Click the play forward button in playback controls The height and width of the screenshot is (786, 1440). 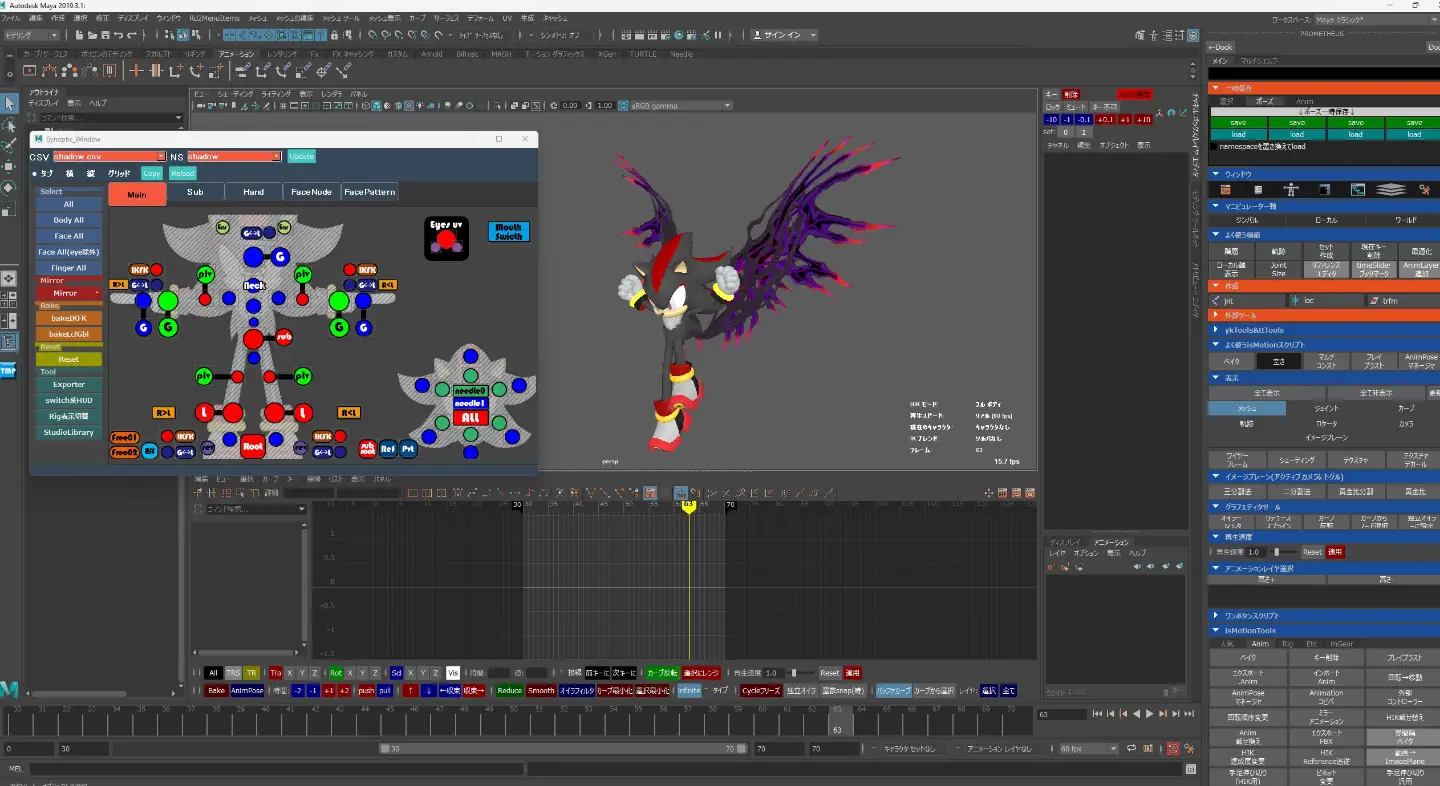pyautogui.click(x=1149, y=714)
